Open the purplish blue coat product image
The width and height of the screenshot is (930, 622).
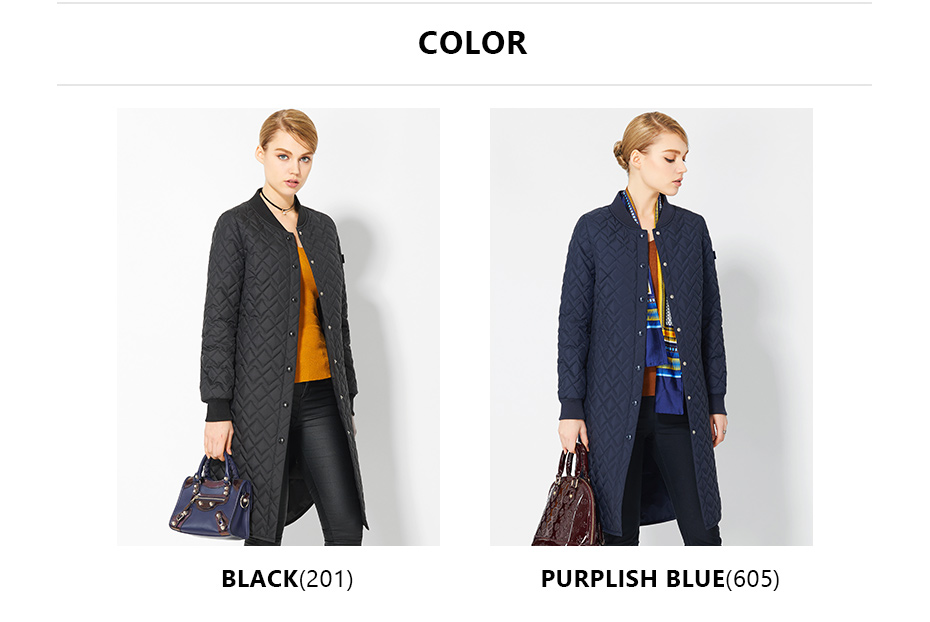(x=651, y=327)
